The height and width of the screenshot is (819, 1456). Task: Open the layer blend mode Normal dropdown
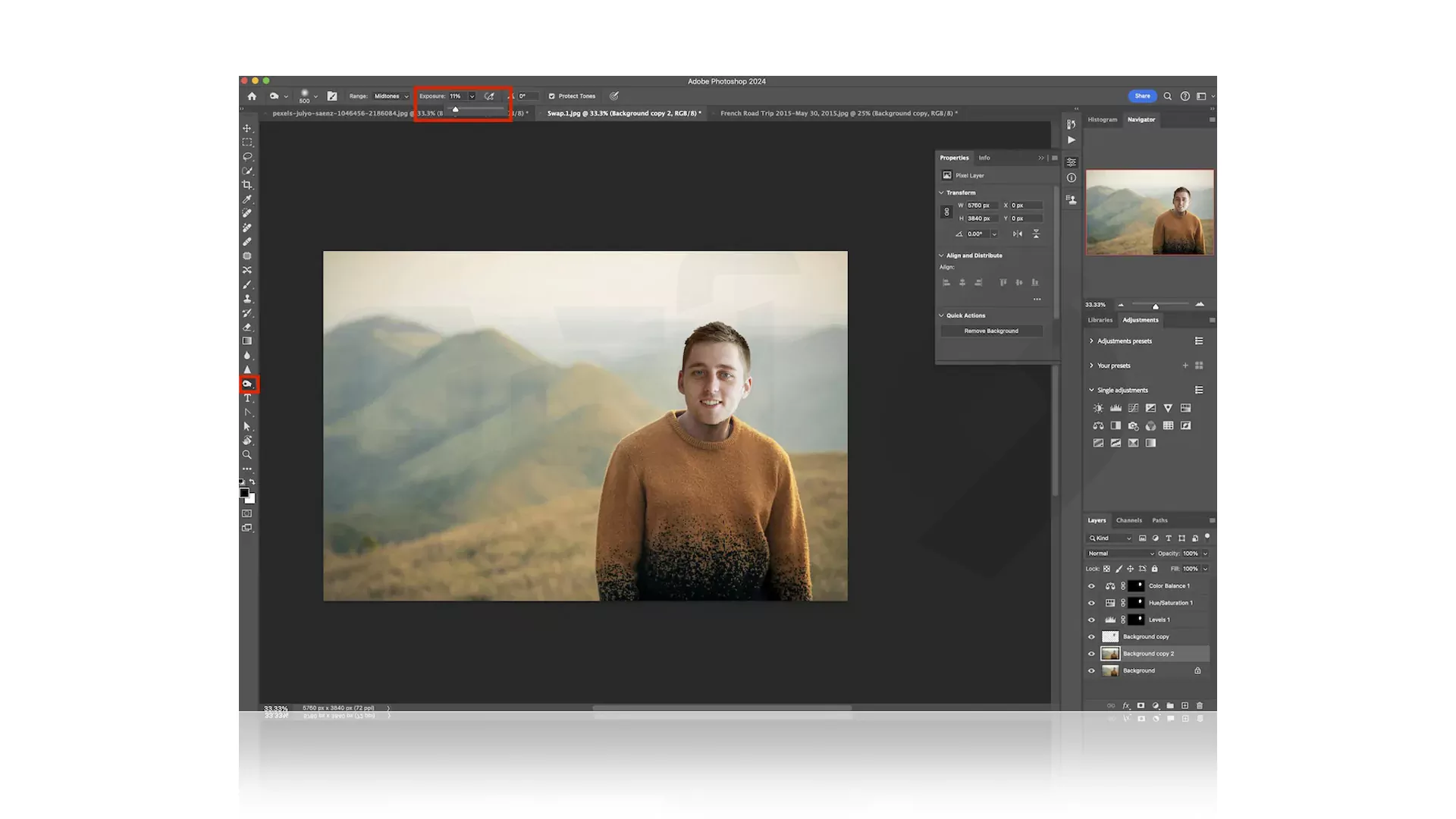tap(1121, 554)
